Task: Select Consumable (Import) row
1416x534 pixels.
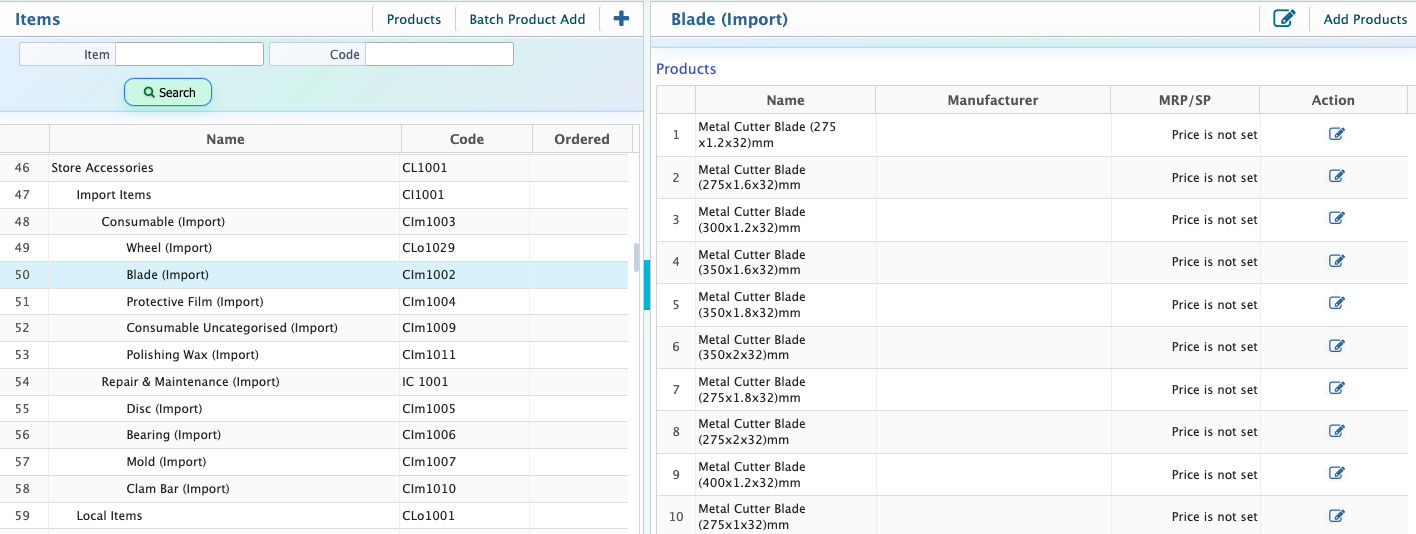Action: click(314, 222)
